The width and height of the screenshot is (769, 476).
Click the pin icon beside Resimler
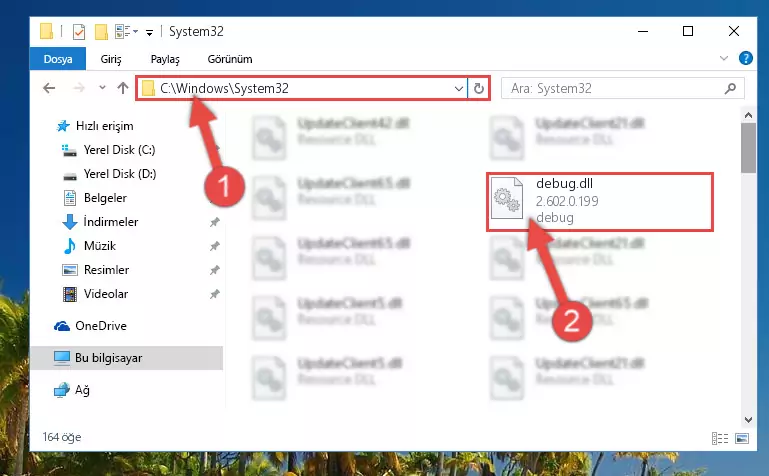214,270
